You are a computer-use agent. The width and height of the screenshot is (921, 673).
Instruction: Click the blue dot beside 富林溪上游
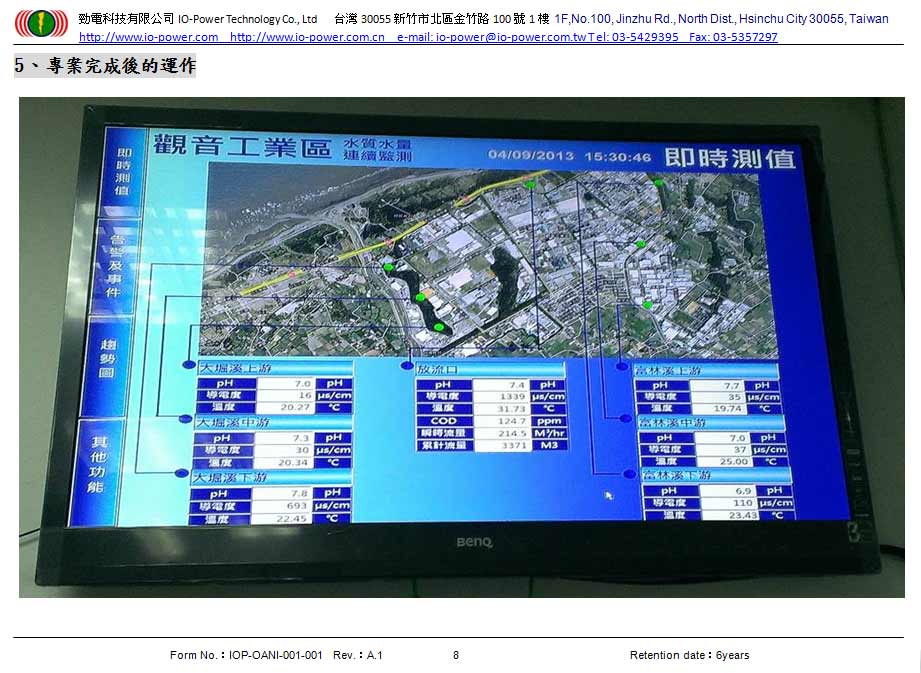point(623,368)
